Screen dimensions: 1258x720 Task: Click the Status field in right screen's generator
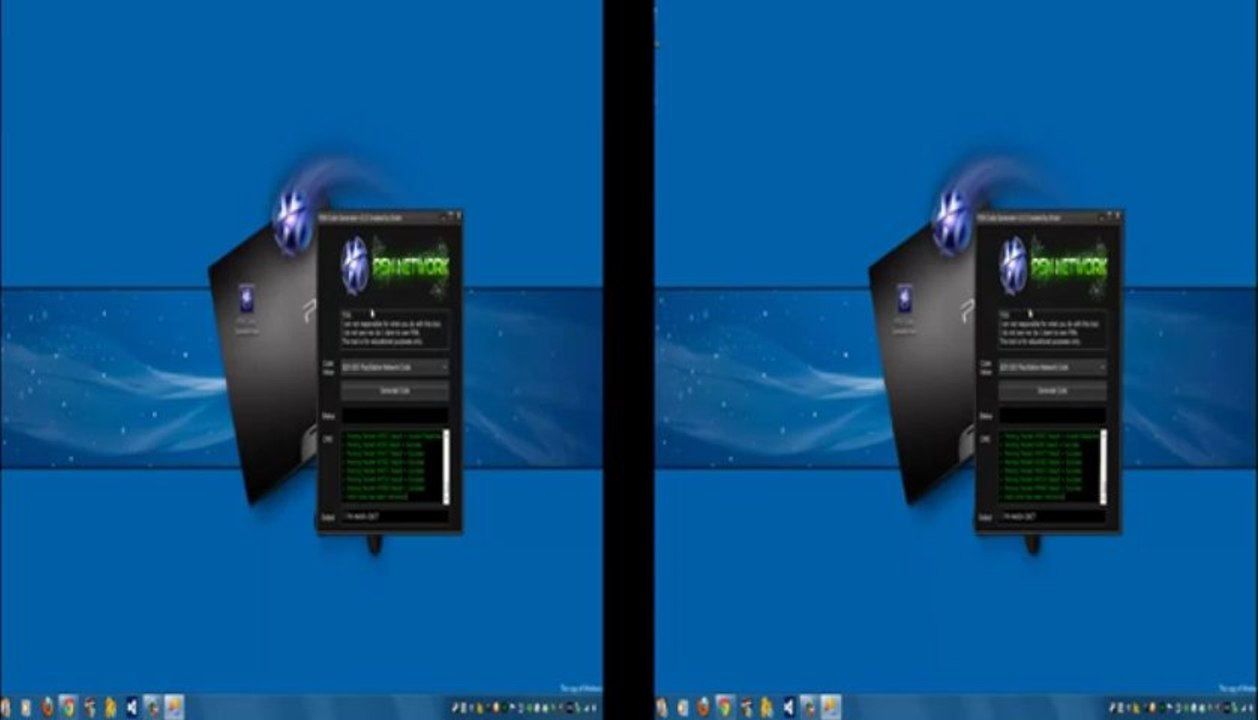(x=1053, y=414)
